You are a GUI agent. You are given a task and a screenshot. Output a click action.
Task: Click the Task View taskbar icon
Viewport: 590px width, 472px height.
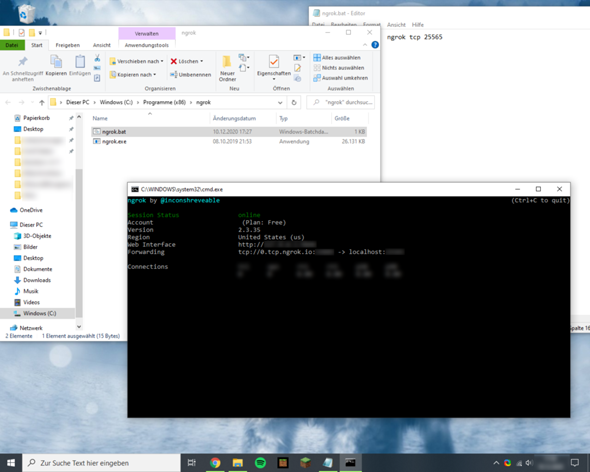(192, 463)
